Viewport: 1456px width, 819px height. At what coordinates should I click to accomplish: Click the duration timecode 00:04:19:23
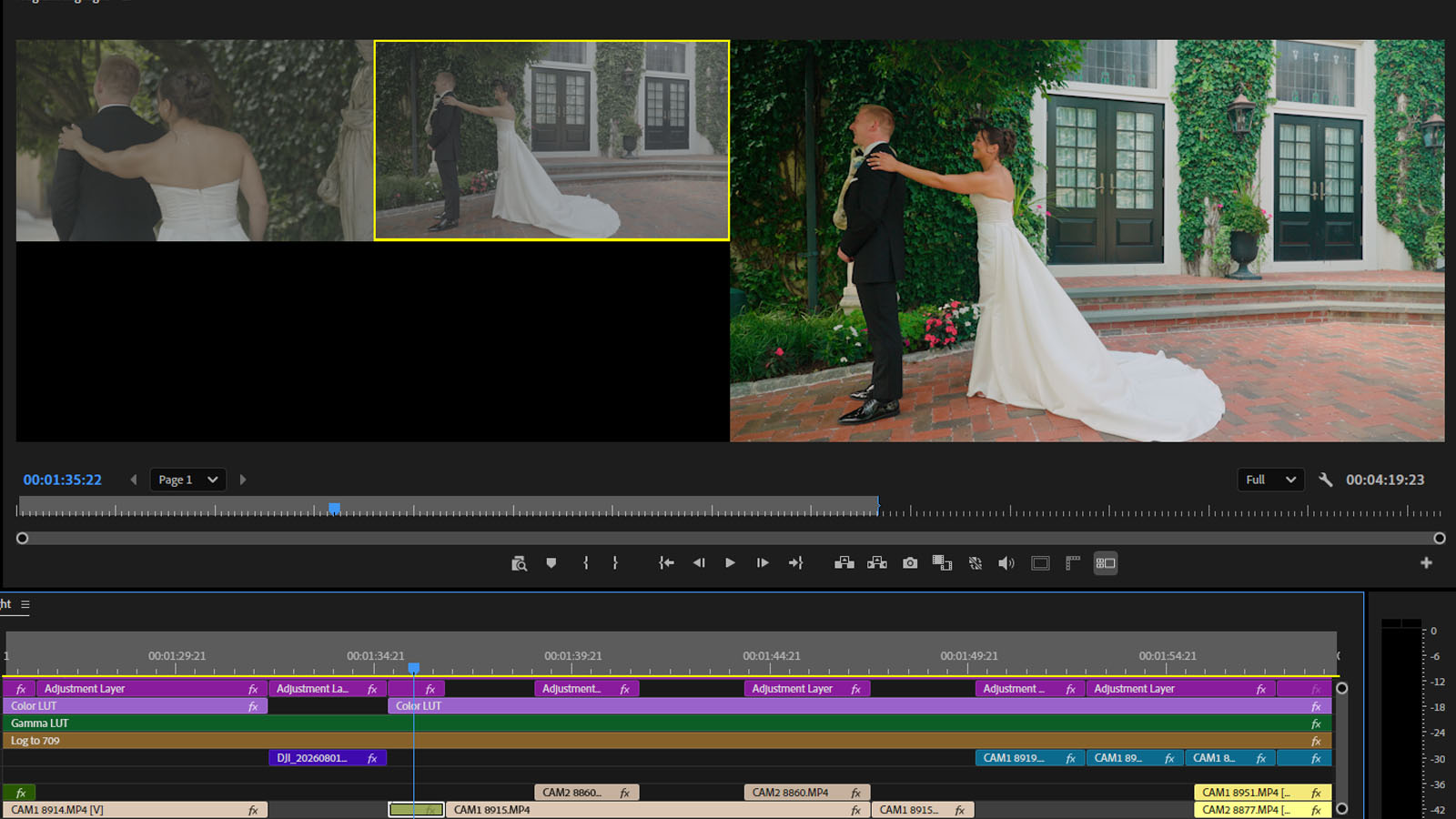[1385, 480]
